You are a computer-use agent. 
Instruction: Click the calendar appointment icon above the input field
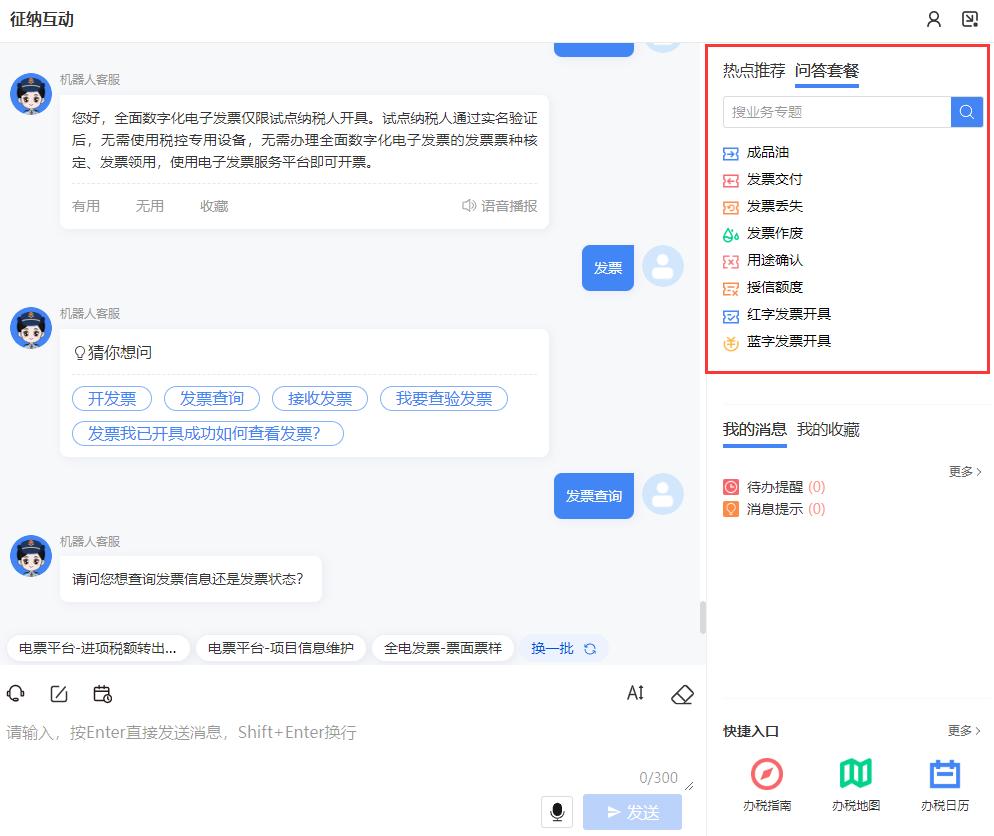102,693
